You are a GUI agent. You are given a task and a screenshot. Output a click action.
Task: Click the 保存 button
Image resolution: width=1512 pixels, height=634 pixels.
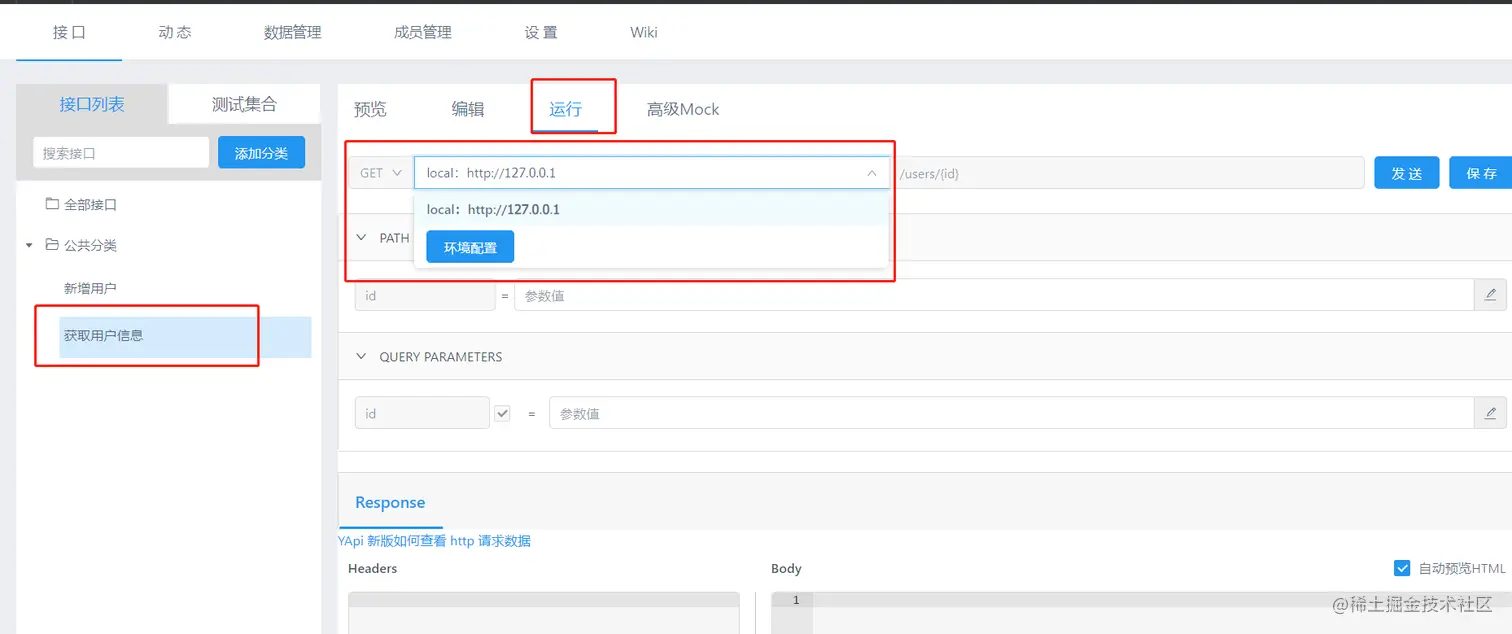(x=1481, y=173)
